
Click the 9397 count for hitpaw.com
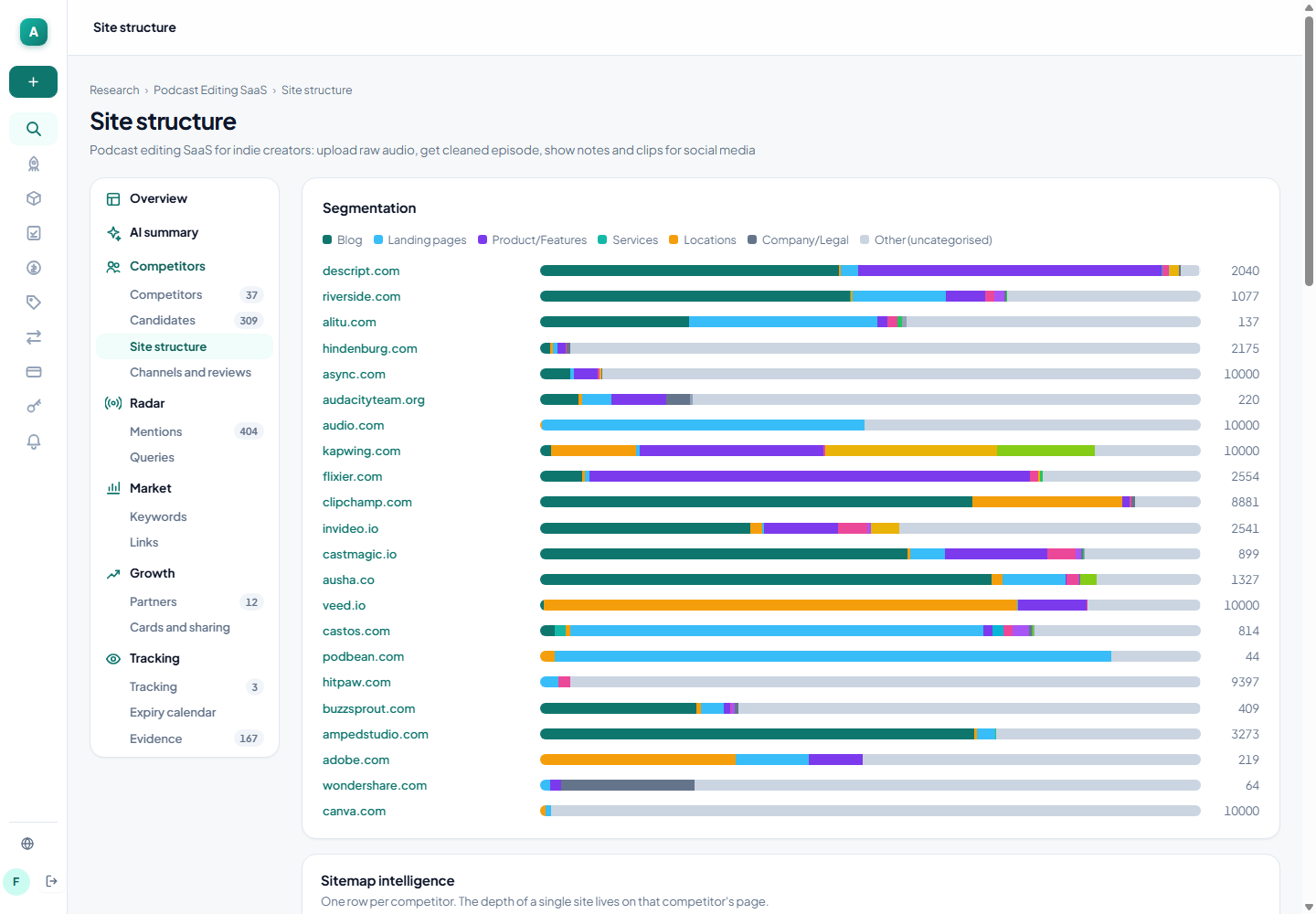(1245, 682)
